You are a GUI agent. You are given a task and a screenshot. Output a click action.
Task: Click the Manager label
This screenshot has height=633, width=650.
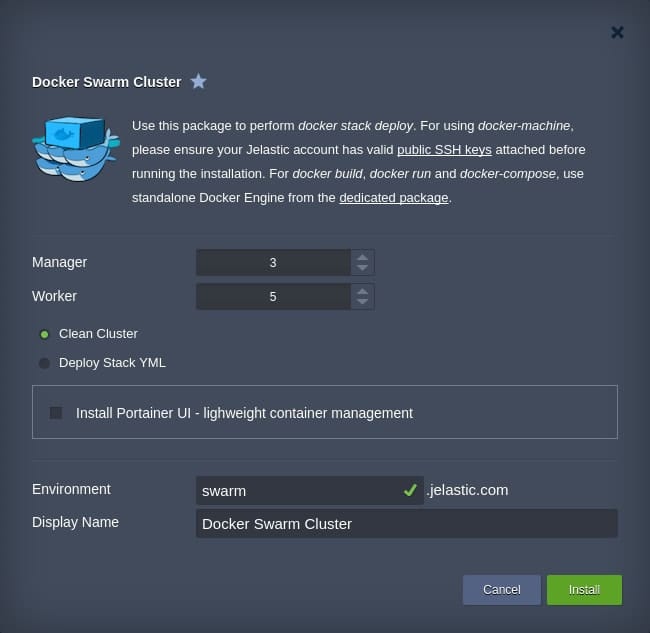[x=59, y=262]
